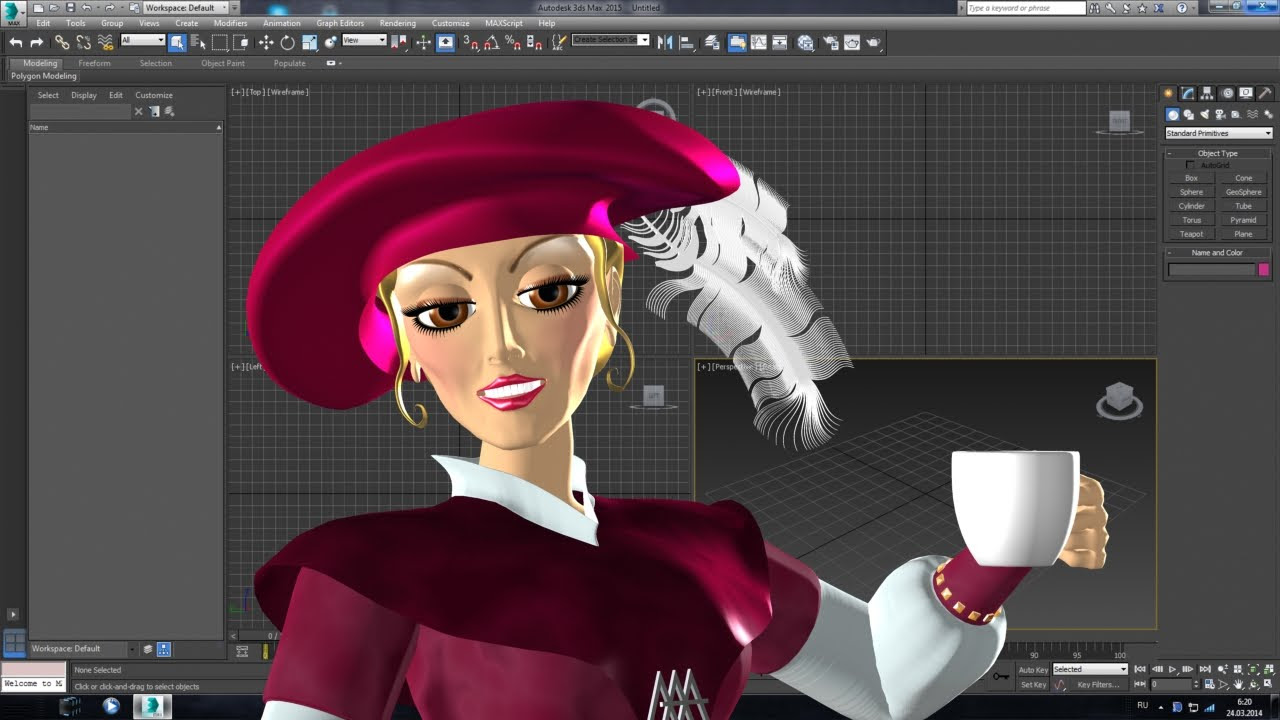Open the reference coordinate View dropdown
The image size is (1280, 720).
364,40
